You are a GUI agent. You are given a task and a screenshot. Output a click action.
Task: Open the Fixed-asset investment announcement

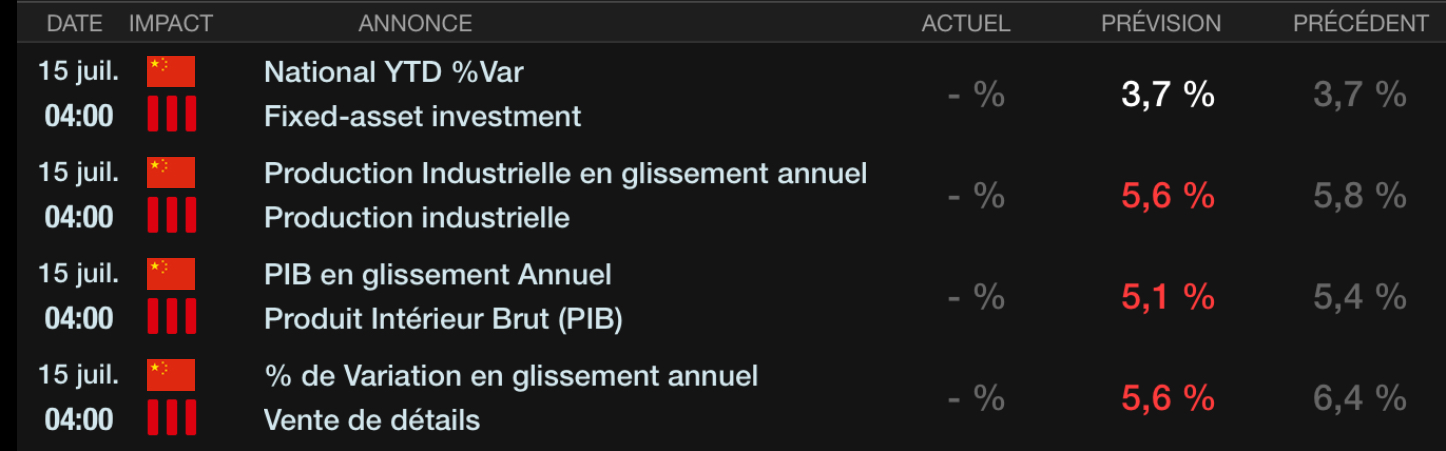(x=422, y=116)
